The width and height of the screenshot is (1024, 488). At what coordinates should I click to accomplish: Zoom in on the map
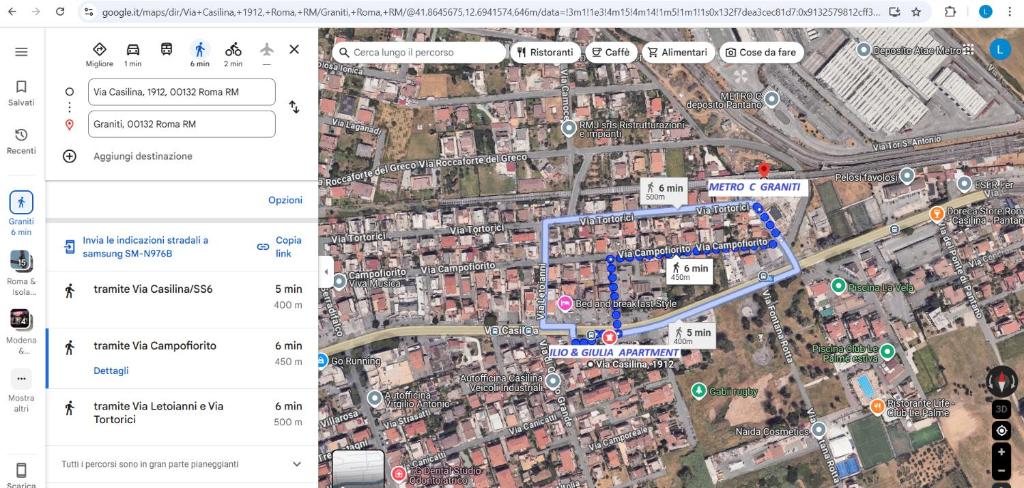[x=1001, y=453]
